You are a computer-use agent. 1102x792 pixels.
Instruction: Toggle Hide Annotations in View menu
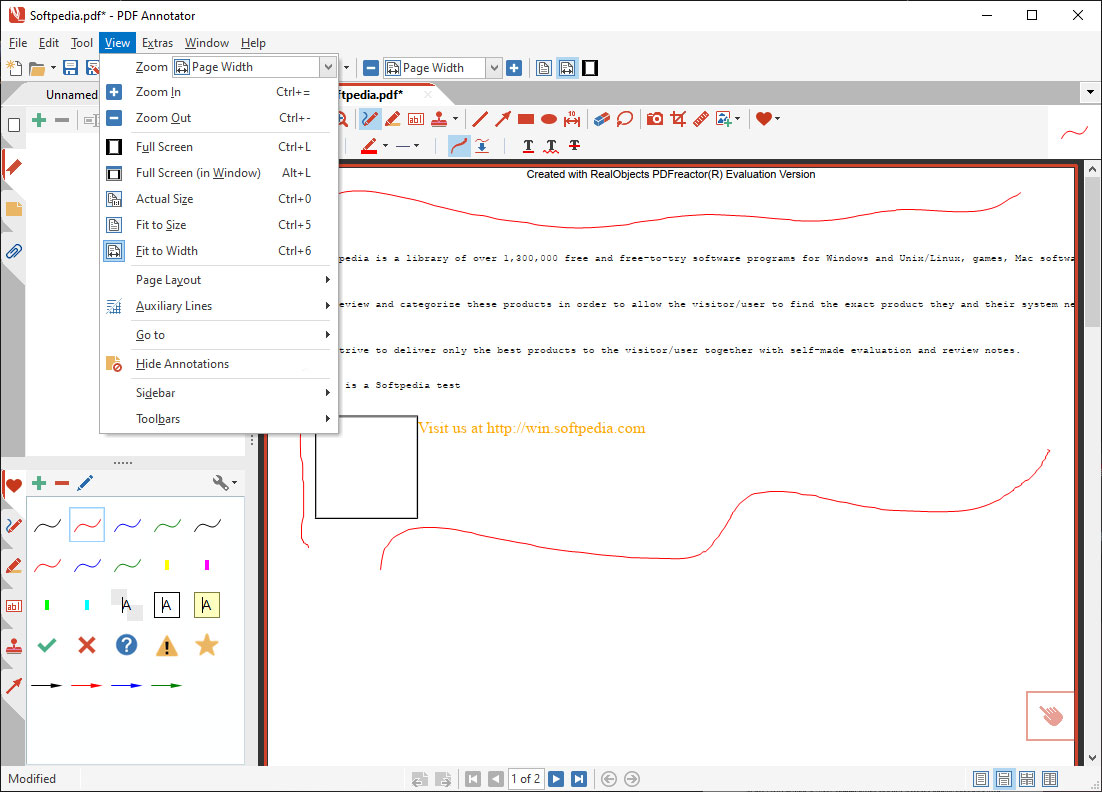pyautogui.click(x=182, y=364)
